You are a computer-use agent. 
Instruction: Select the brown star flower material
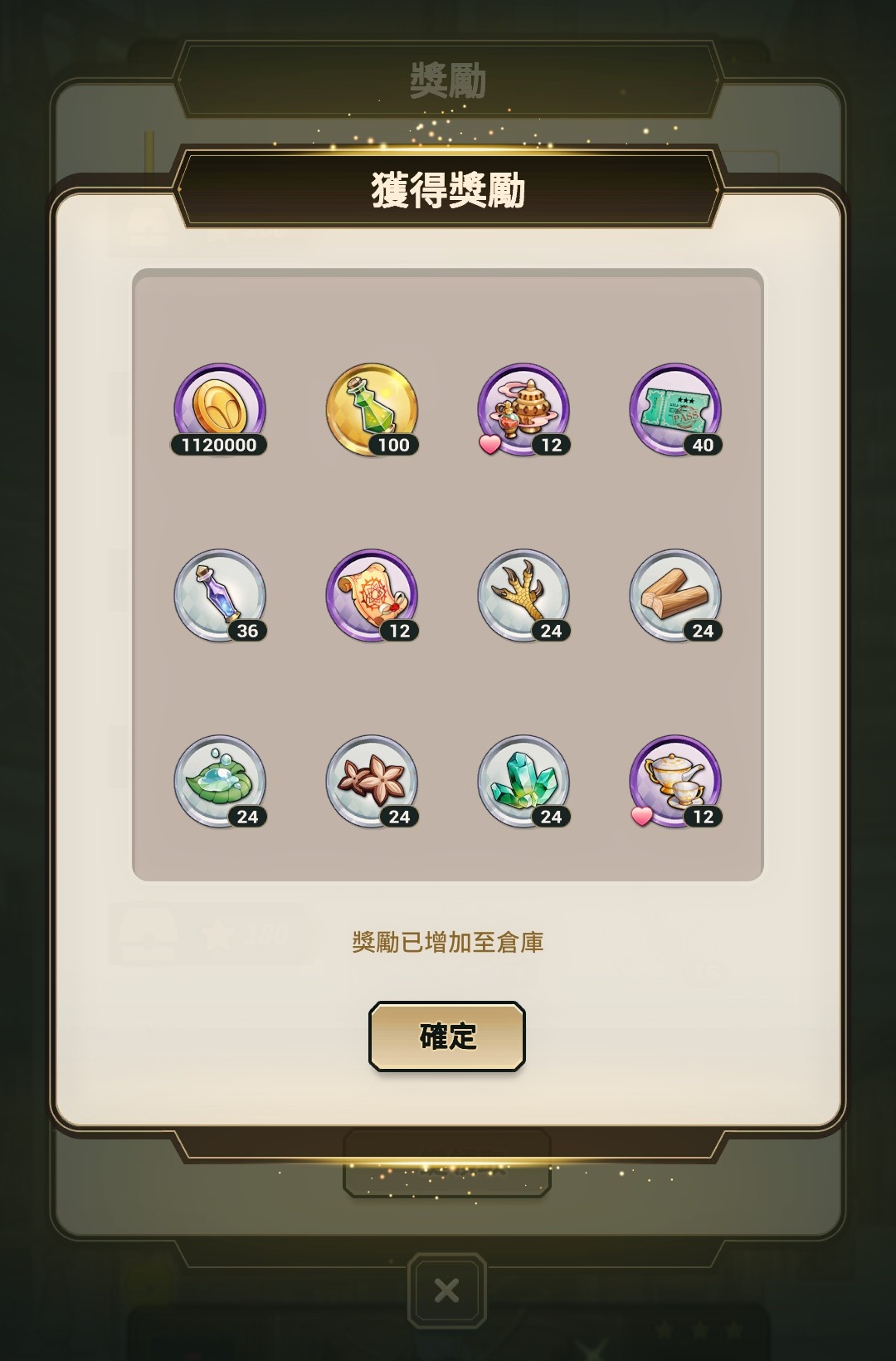pyautogui.click(x=372, y=782)
